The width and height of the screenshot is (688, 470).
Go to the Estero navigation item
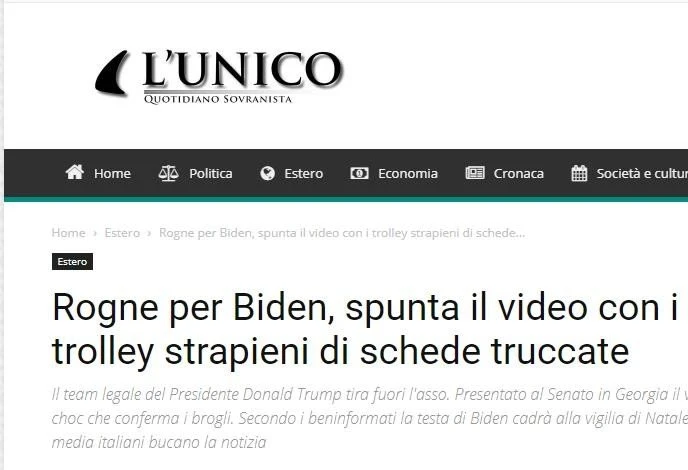(x=304, y=173)
